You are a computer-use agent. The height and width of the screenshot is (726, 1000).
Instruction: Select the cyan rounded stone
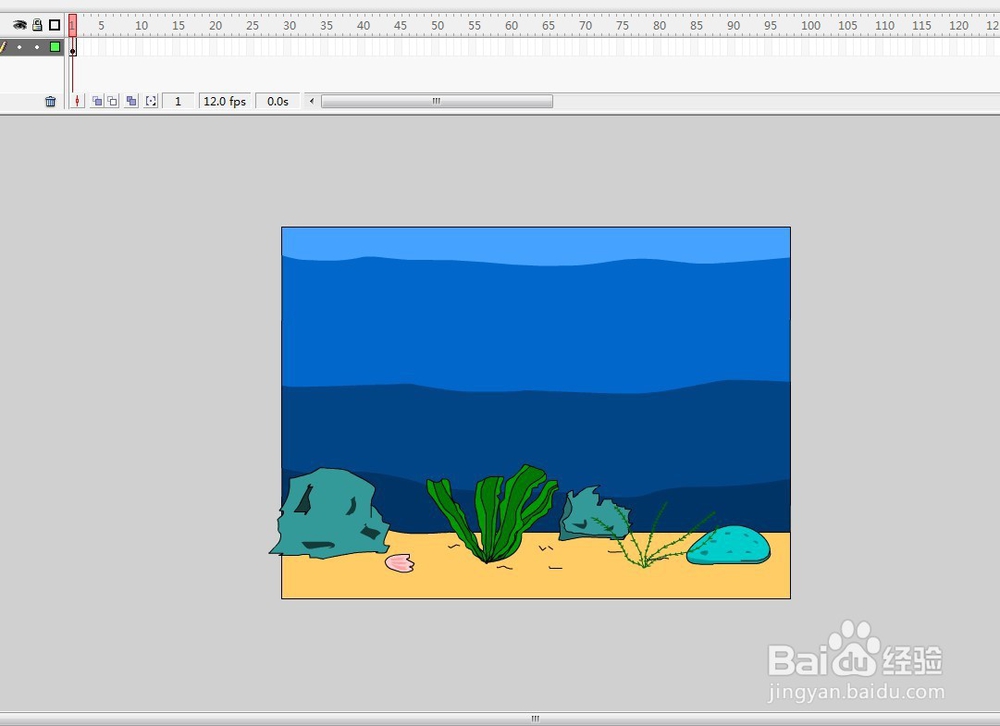(728, 545)
